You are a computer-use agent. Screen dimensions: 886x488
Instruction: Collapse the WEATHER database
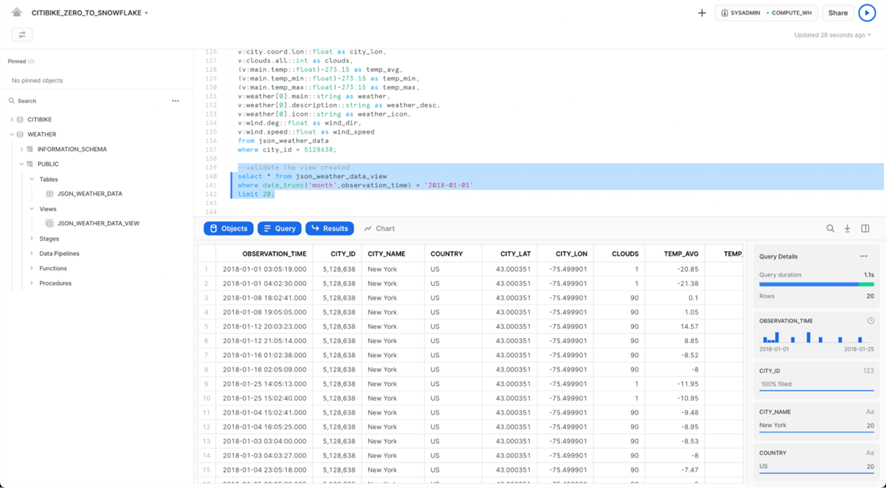coord(12,134)
